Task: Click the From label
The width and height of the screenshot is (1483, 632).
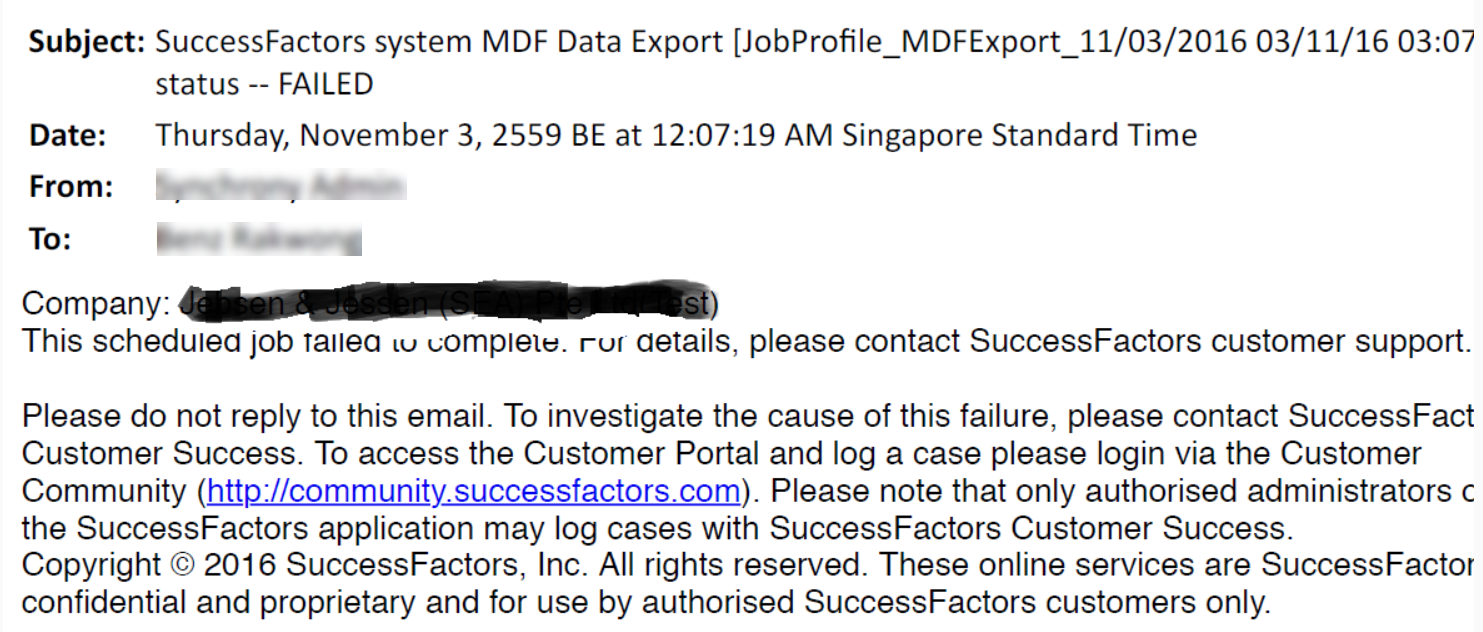Action: 71,187
